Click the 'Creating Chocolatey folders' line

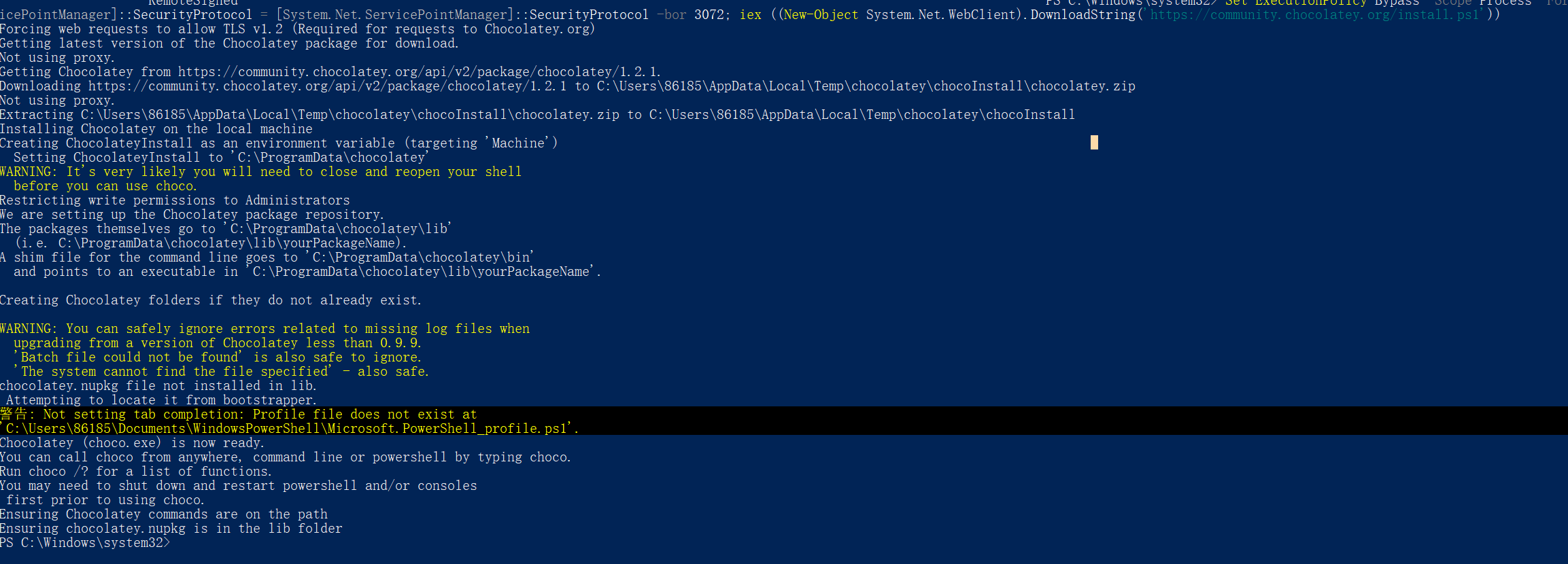pyautogui.click(x=210, y=300)
